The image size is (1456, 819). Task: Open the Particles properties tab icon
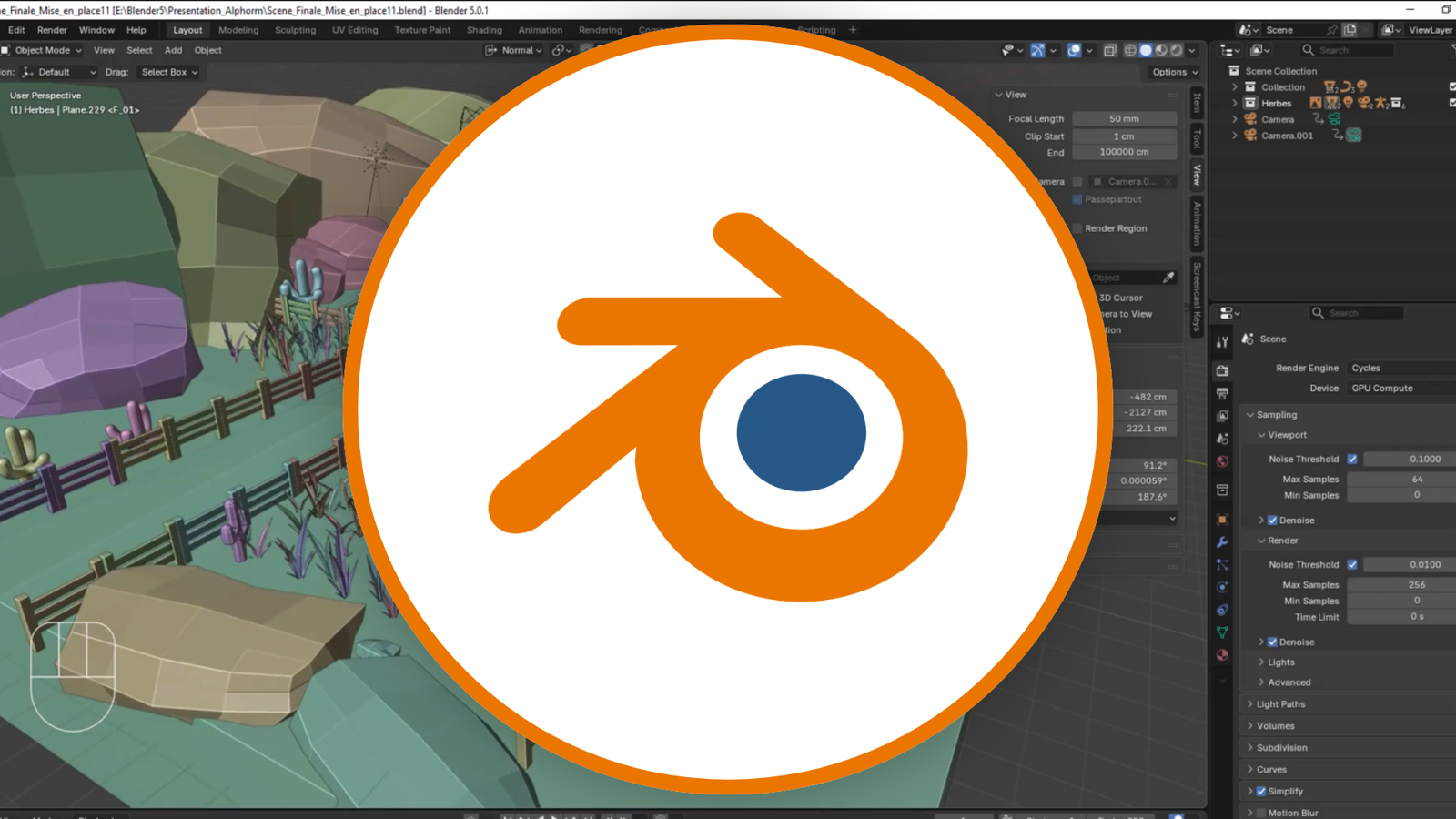tap(1222, 565)
